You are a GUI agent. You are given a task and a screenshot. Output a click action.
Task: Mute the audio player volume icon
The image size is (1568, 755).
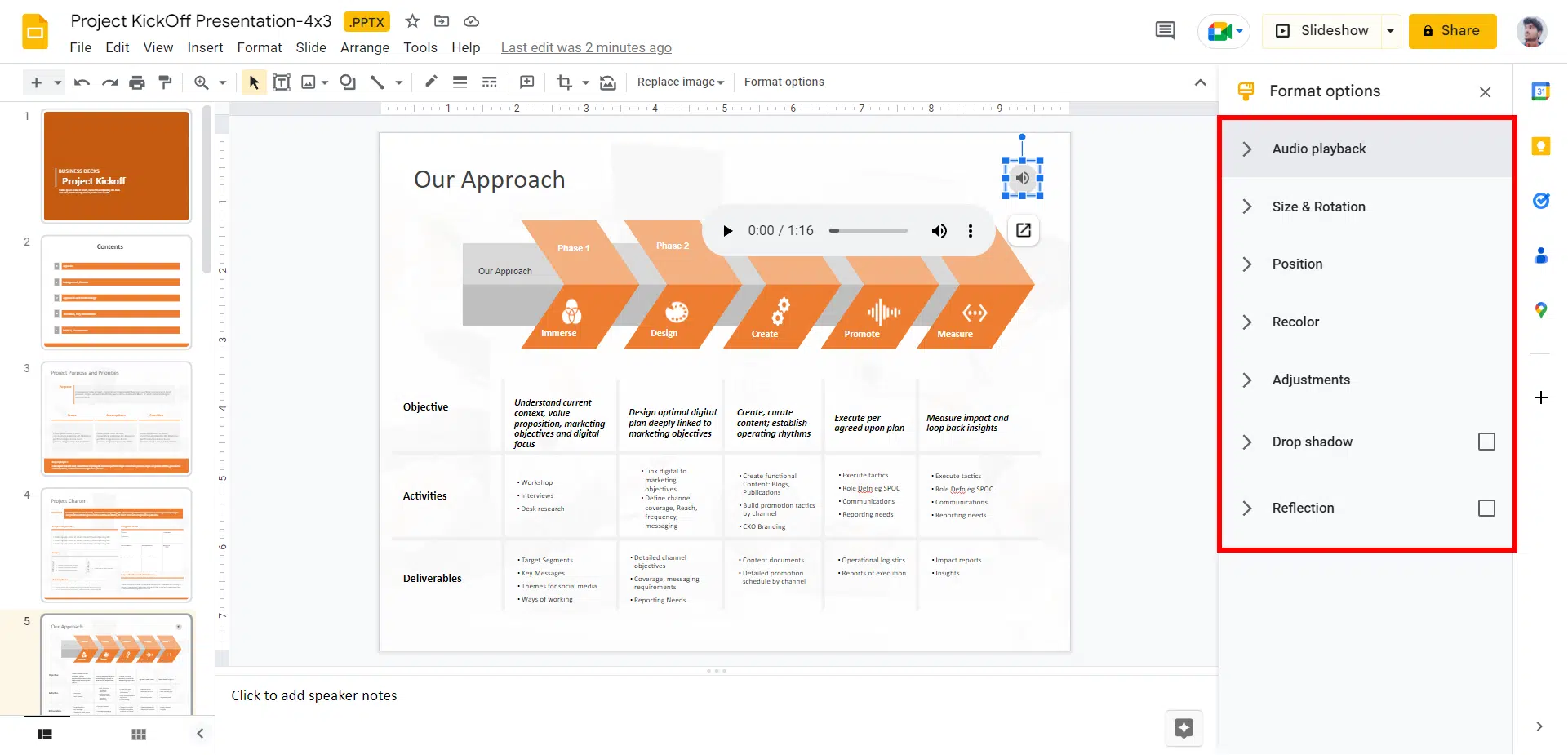tap(939, 231)
